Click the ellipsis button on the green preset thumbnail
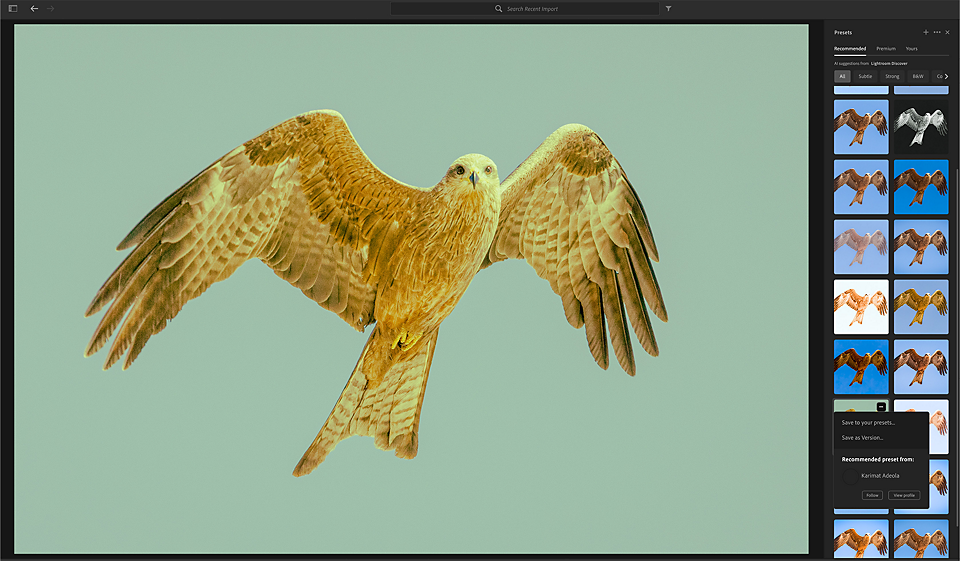 881,407
